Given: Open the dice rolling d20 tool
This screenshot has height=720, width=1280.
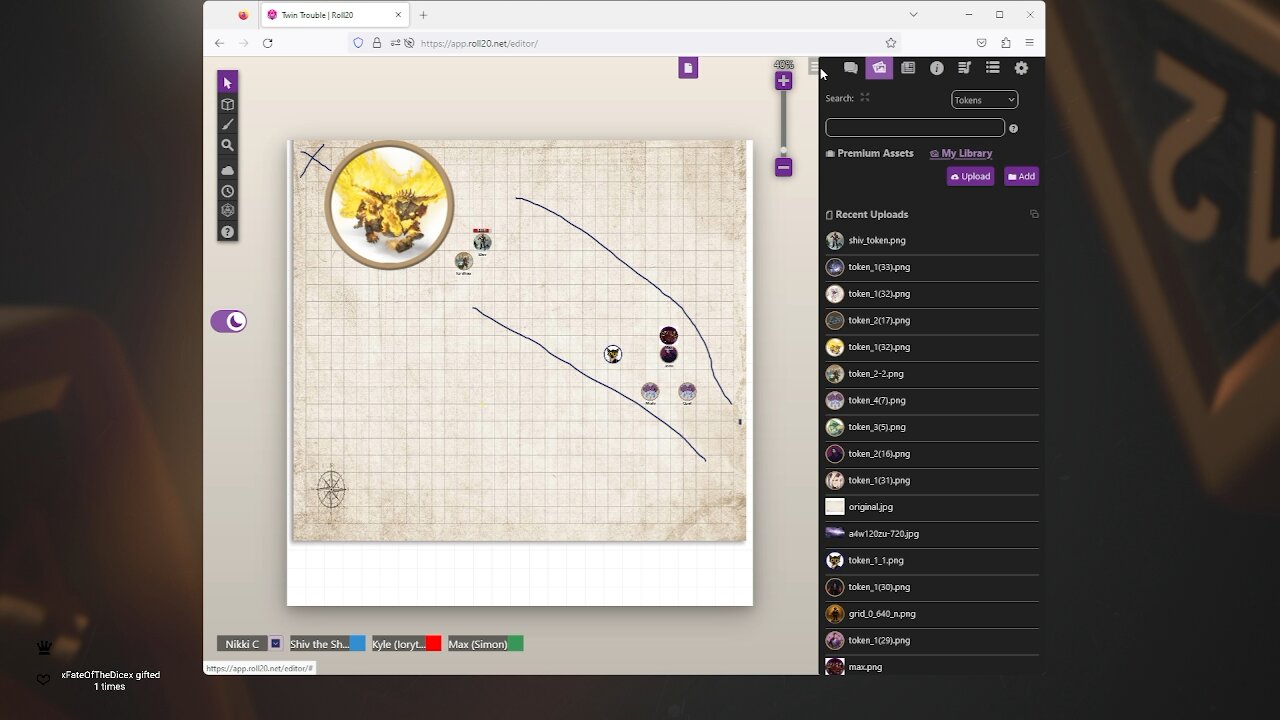Looking at the screenshot, I should (x=227, y=211).
